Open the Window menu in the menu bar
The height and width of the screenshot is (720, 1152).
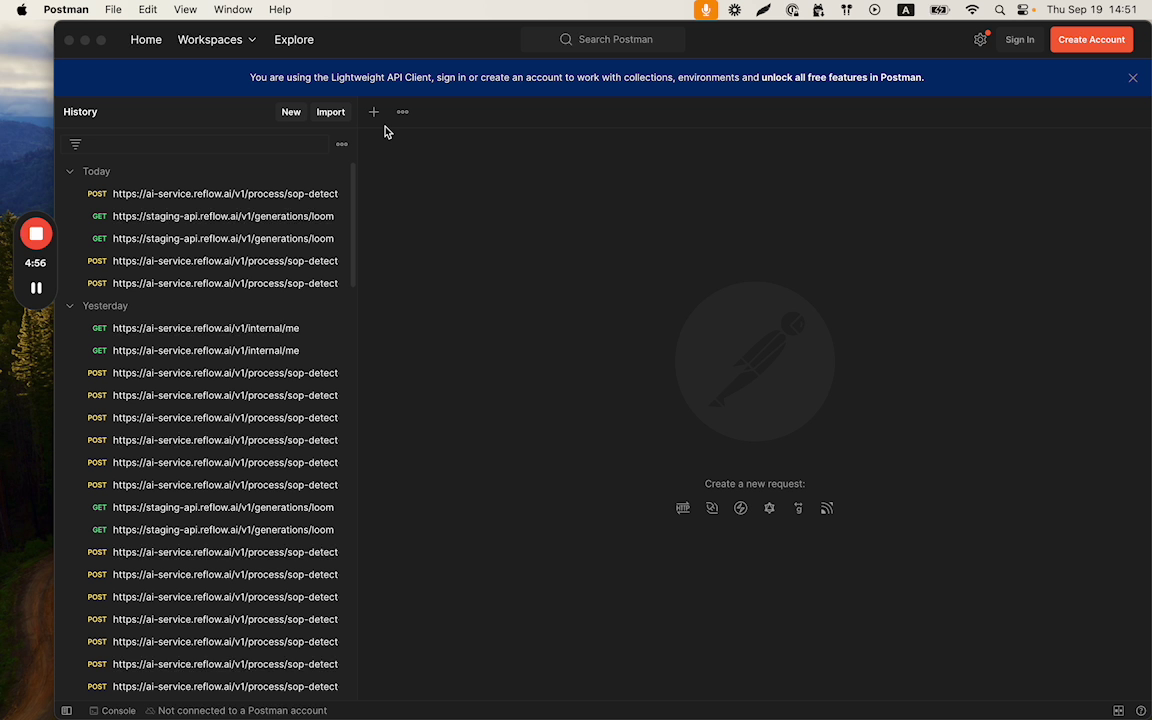tap(232, 9)
